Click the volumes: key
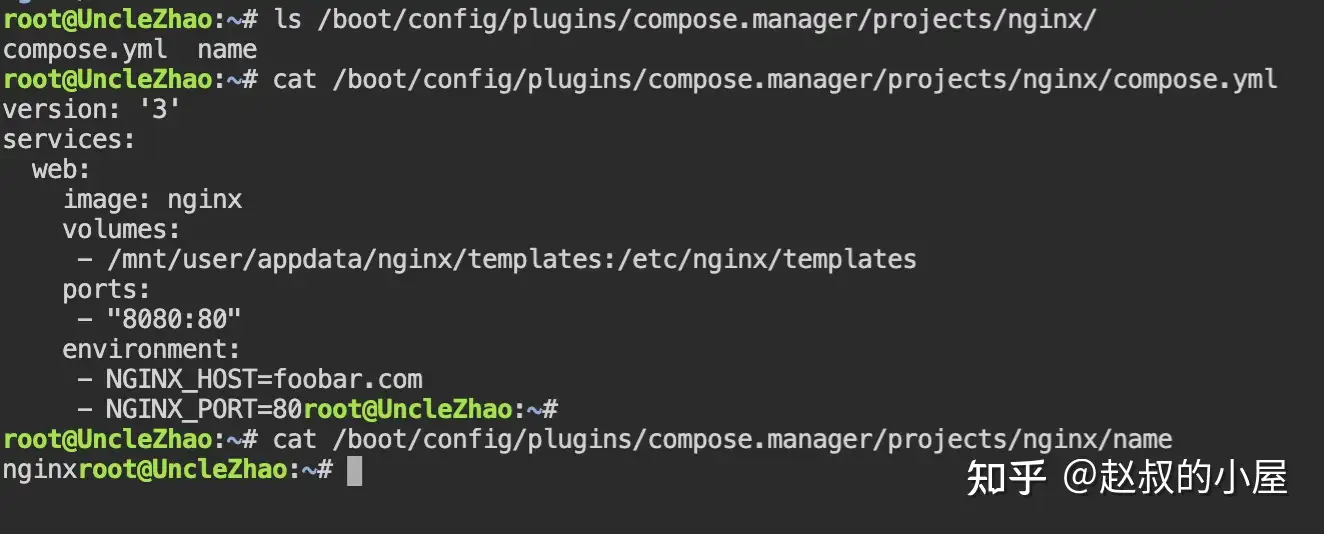Image resolution: width=1324 pixels, height=534 pixels. 121,229
